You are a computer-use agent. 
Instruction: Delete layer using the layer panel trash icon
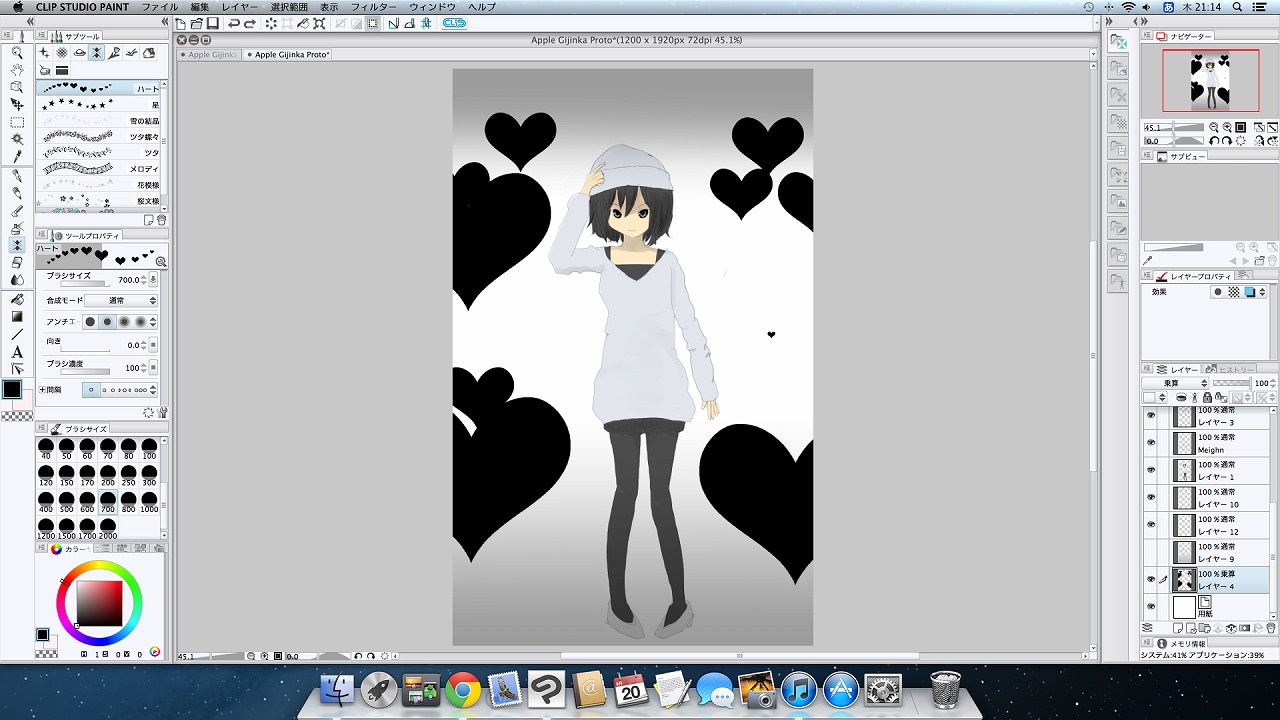pos(1272,628)
